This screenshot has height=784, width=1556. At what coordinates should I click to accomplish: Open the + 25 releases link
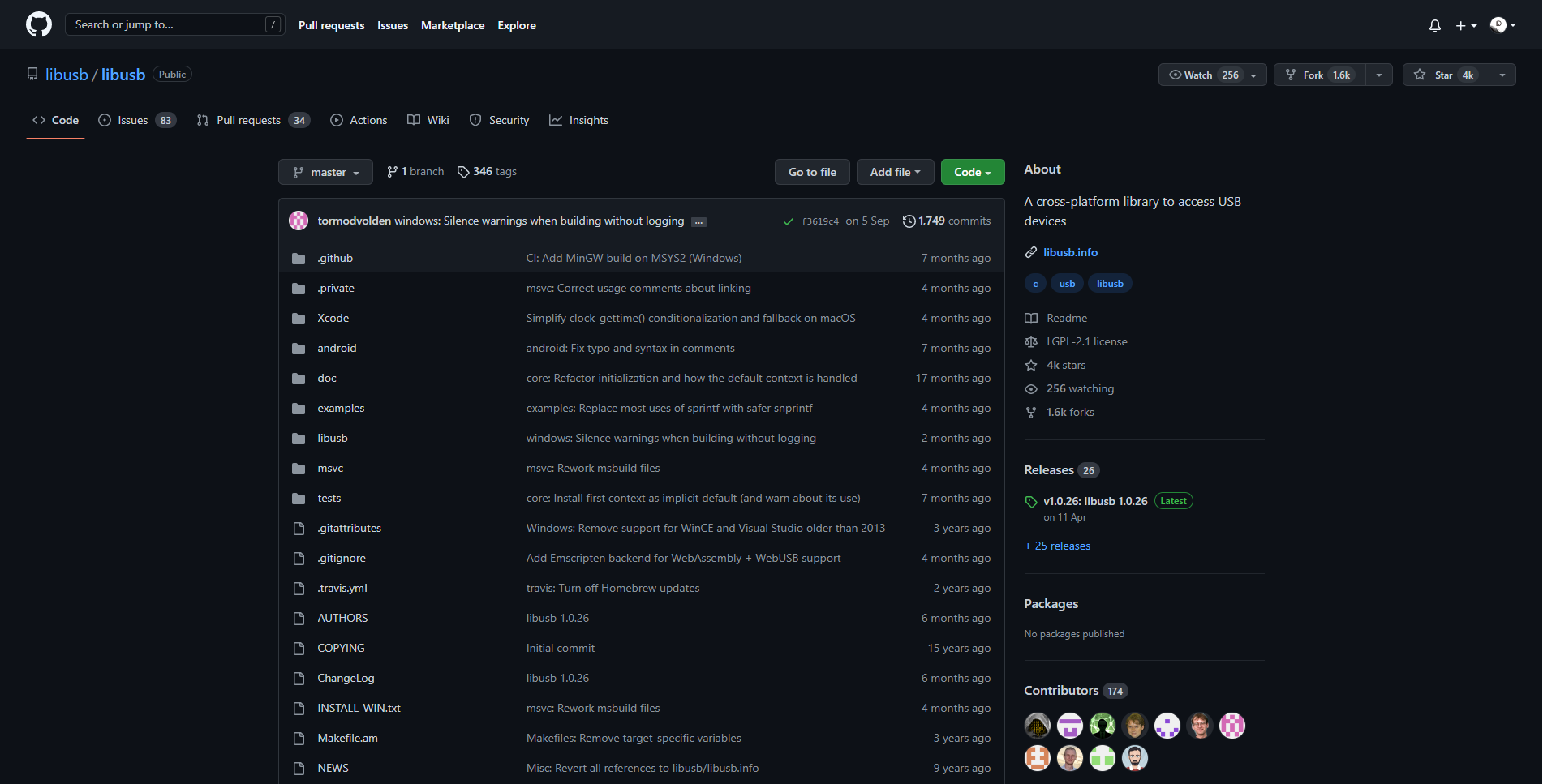click(1057, 546)
